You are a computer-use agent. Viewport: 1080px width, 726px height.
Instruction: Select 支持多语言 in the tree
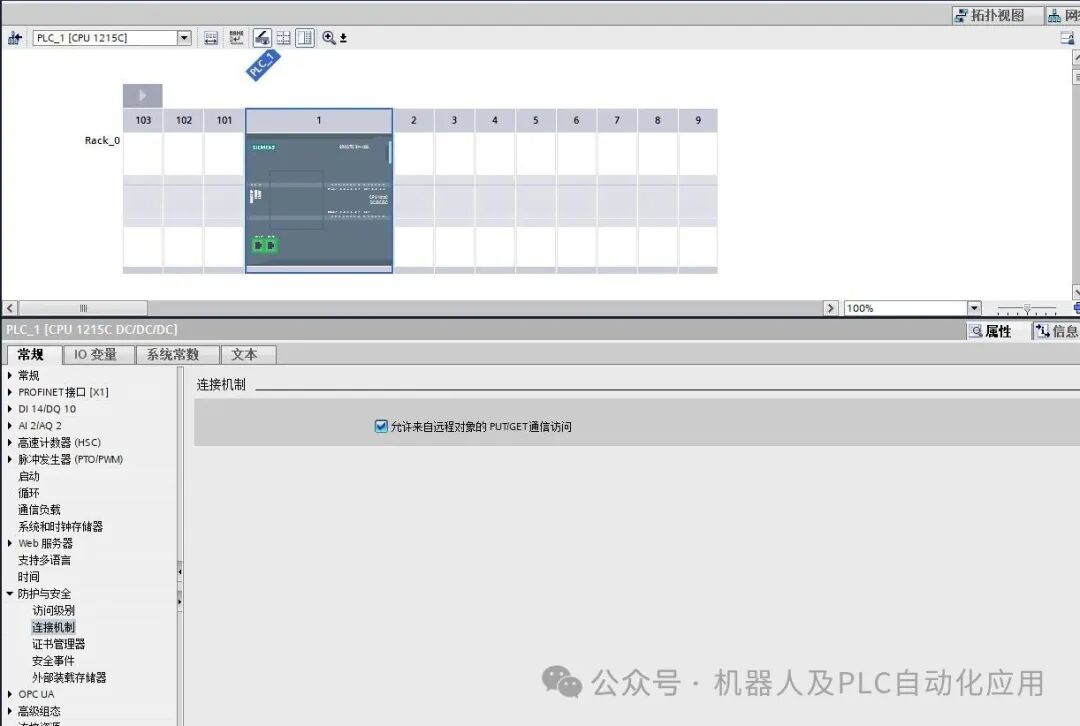[x=44, y=560]
